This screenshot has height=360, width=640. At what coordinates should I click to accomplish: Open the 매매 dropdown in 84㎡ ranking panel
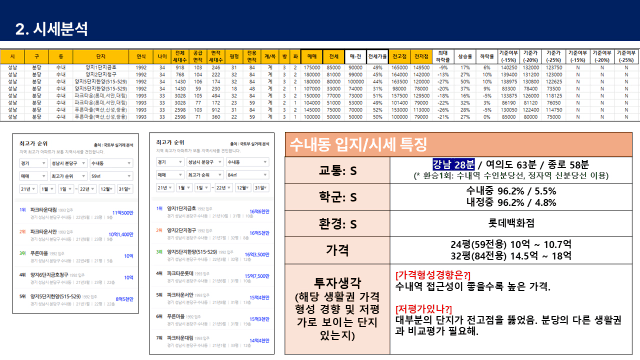[x=170, y=175]
